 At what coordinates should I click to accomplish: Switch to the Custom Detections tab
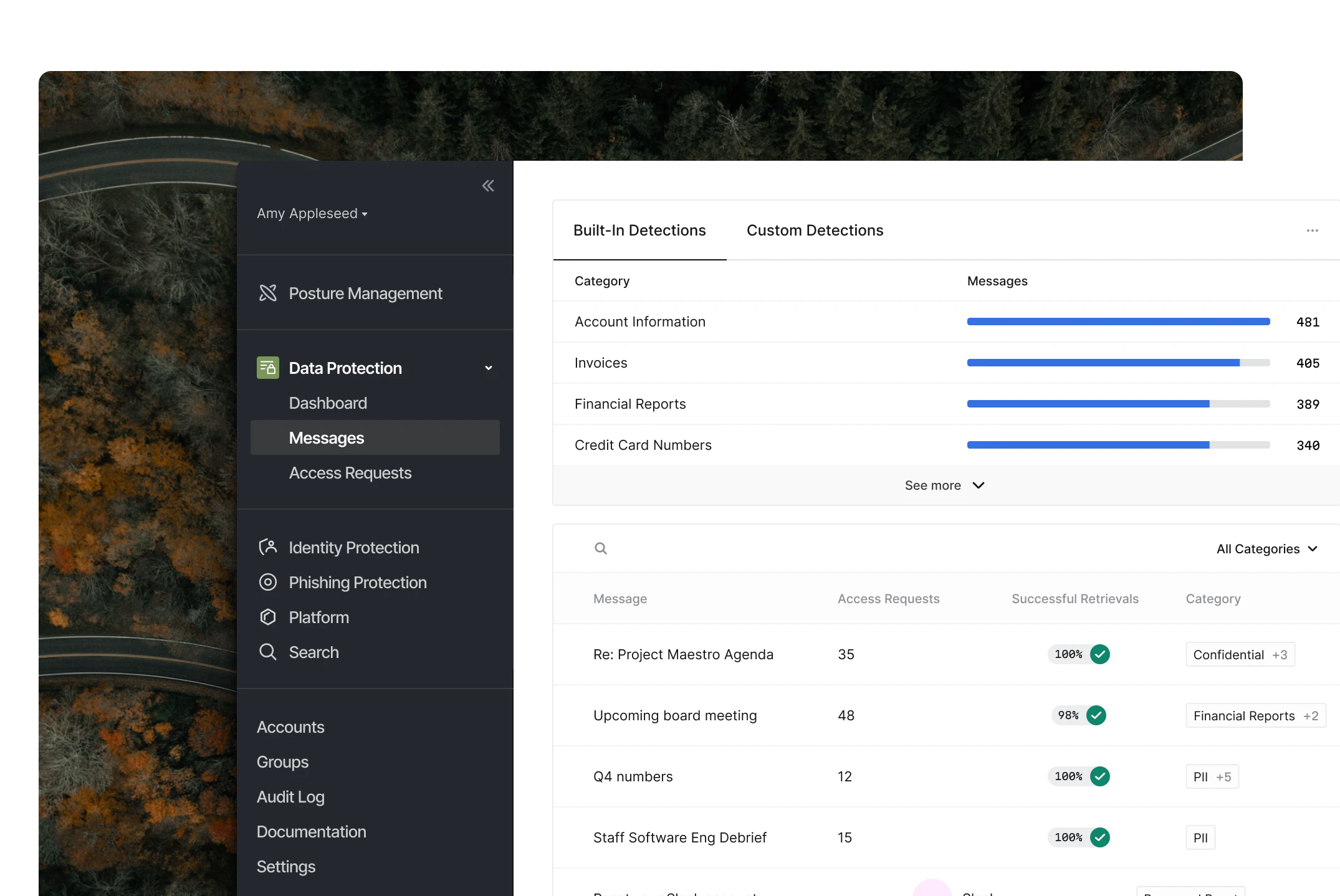(815, 230)
